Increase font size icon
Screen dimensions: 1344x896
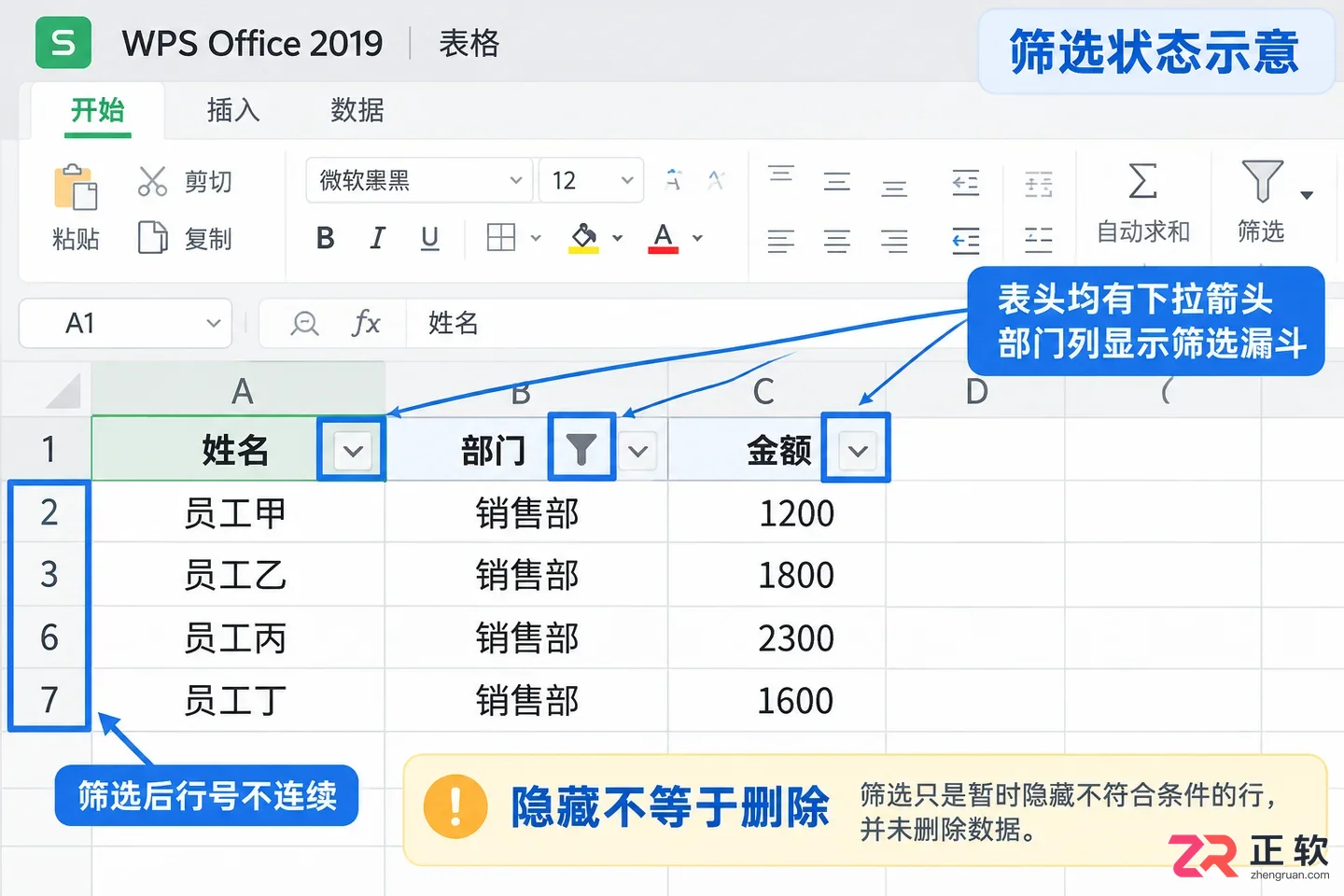coord(673,180)
